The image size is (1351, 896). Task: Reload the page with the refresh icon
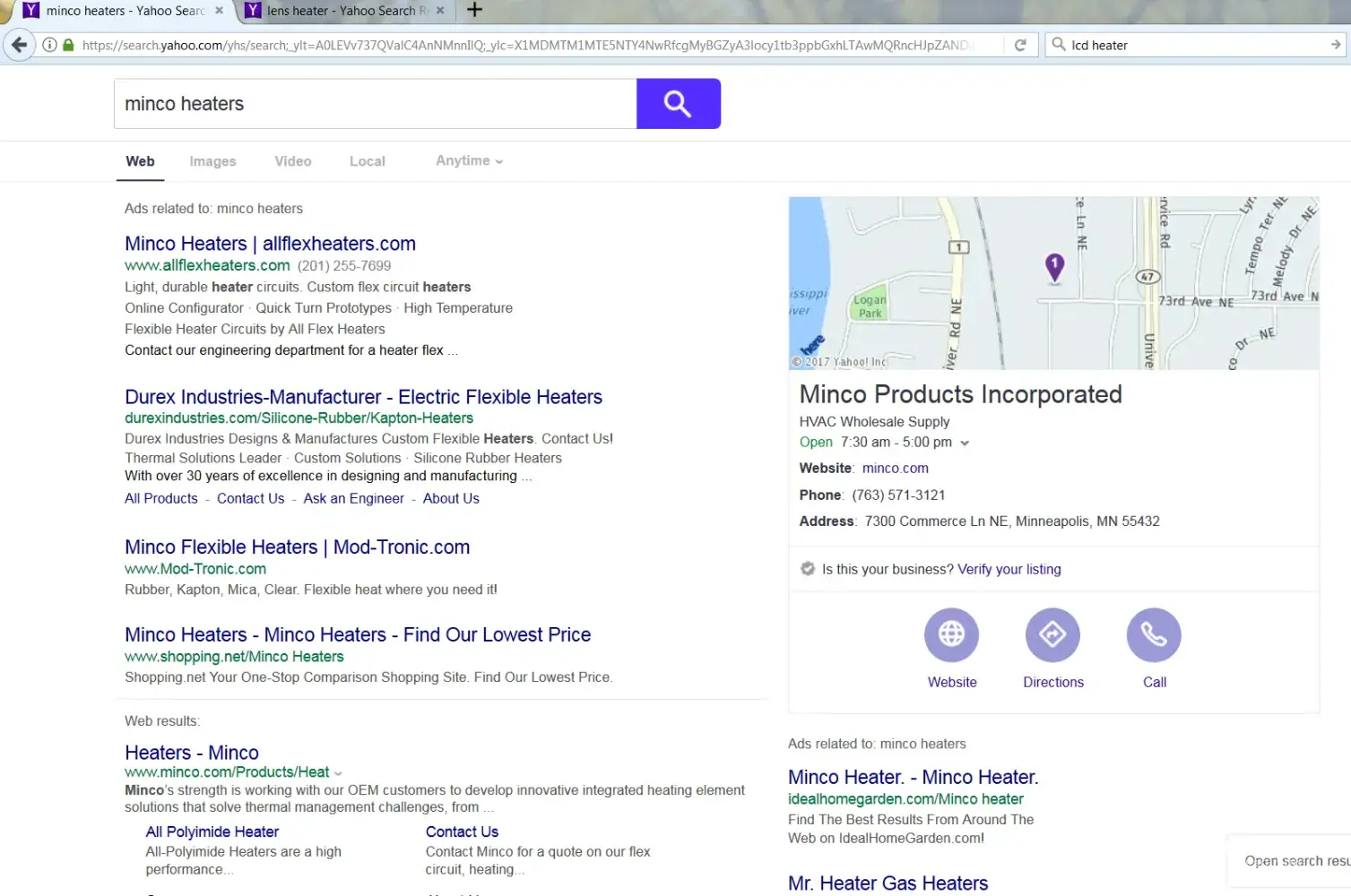[1019, 45]
